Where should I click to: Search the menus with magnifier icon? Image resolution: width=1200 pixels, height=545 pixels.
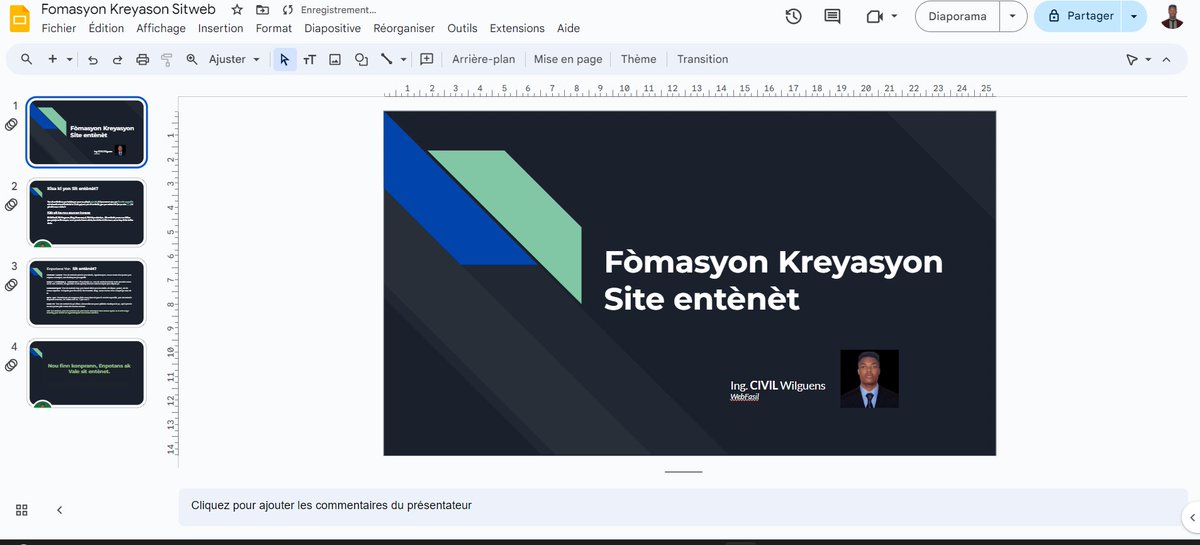pyautogui.click(x=27, y=59)
